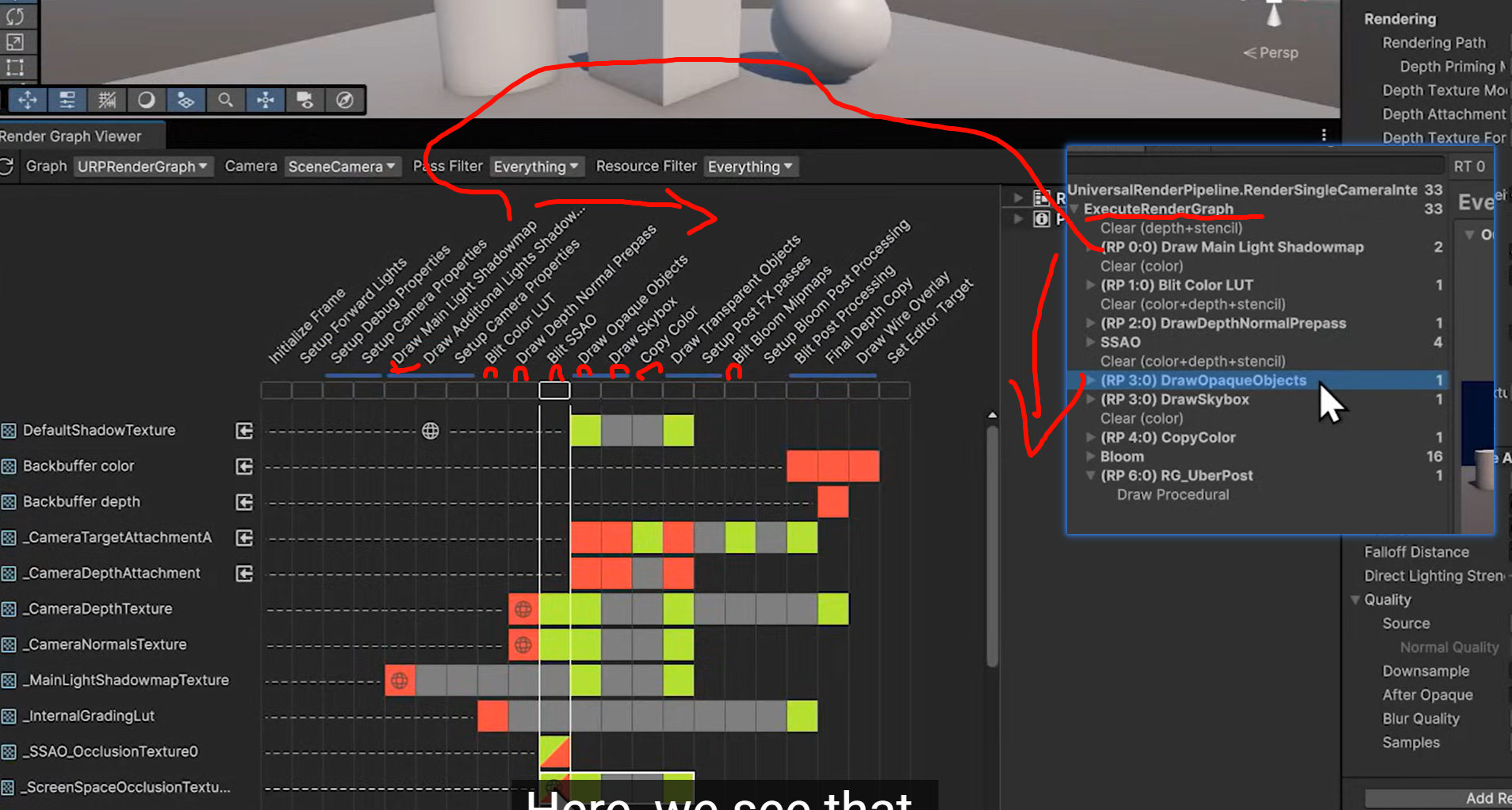Toggle the grid snapping icon
Viewport: 1512px width, 810px height.
coord(107,100)
